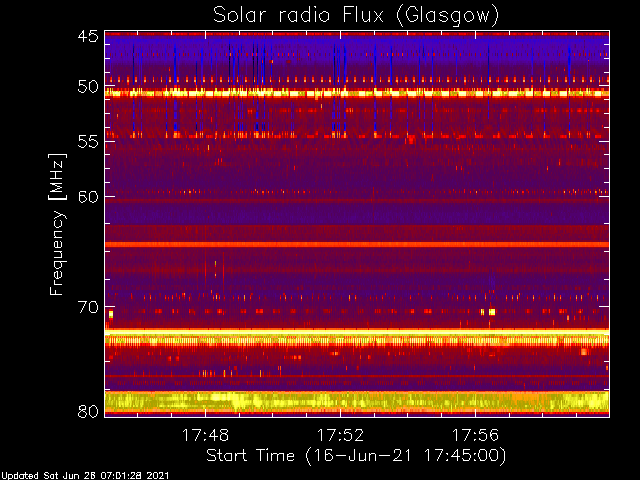Screen dimensions: 640x480
Task: Click the 'Start Time (16-Jun-21 17:45:00)' label
Action: pyautogui.click(x=356, y=456)
